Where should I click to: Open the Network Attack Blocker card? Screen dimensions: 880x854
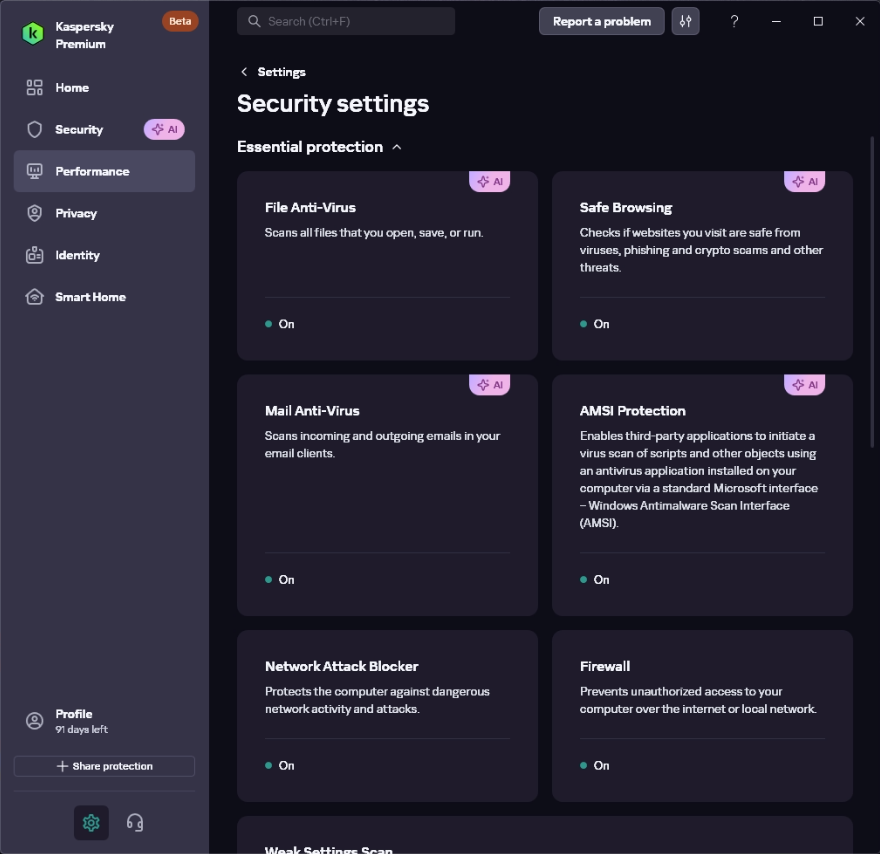tap(387, 715)
